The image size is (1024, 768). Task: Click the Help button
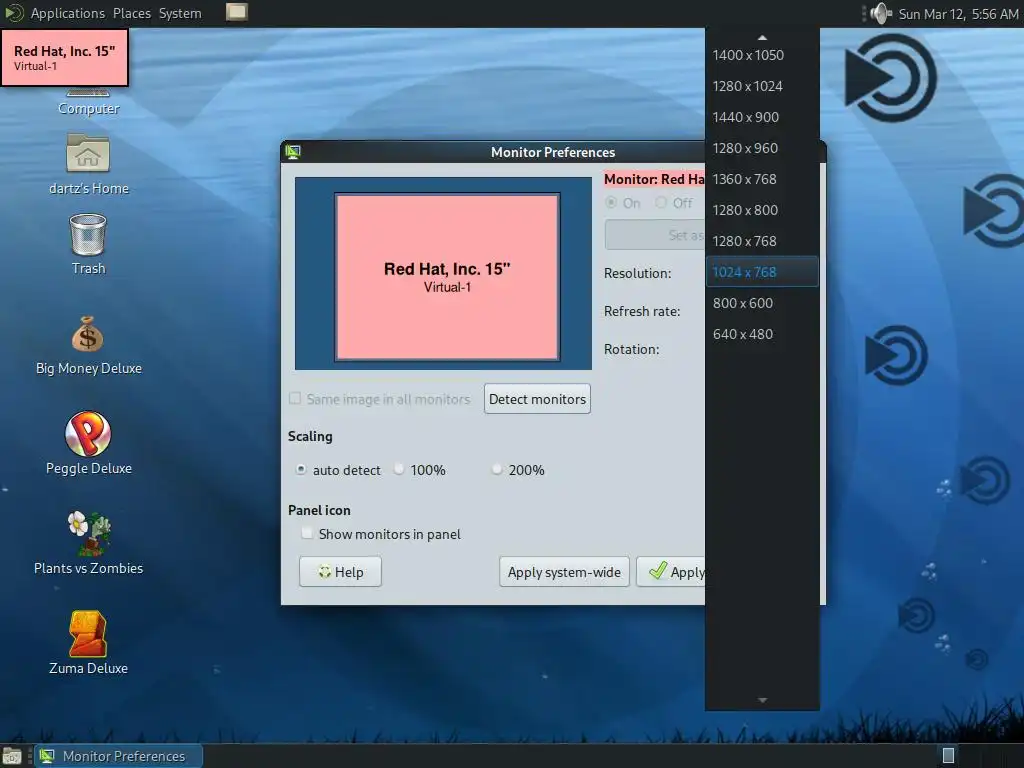pyautogui.click(x=340, y=572)
